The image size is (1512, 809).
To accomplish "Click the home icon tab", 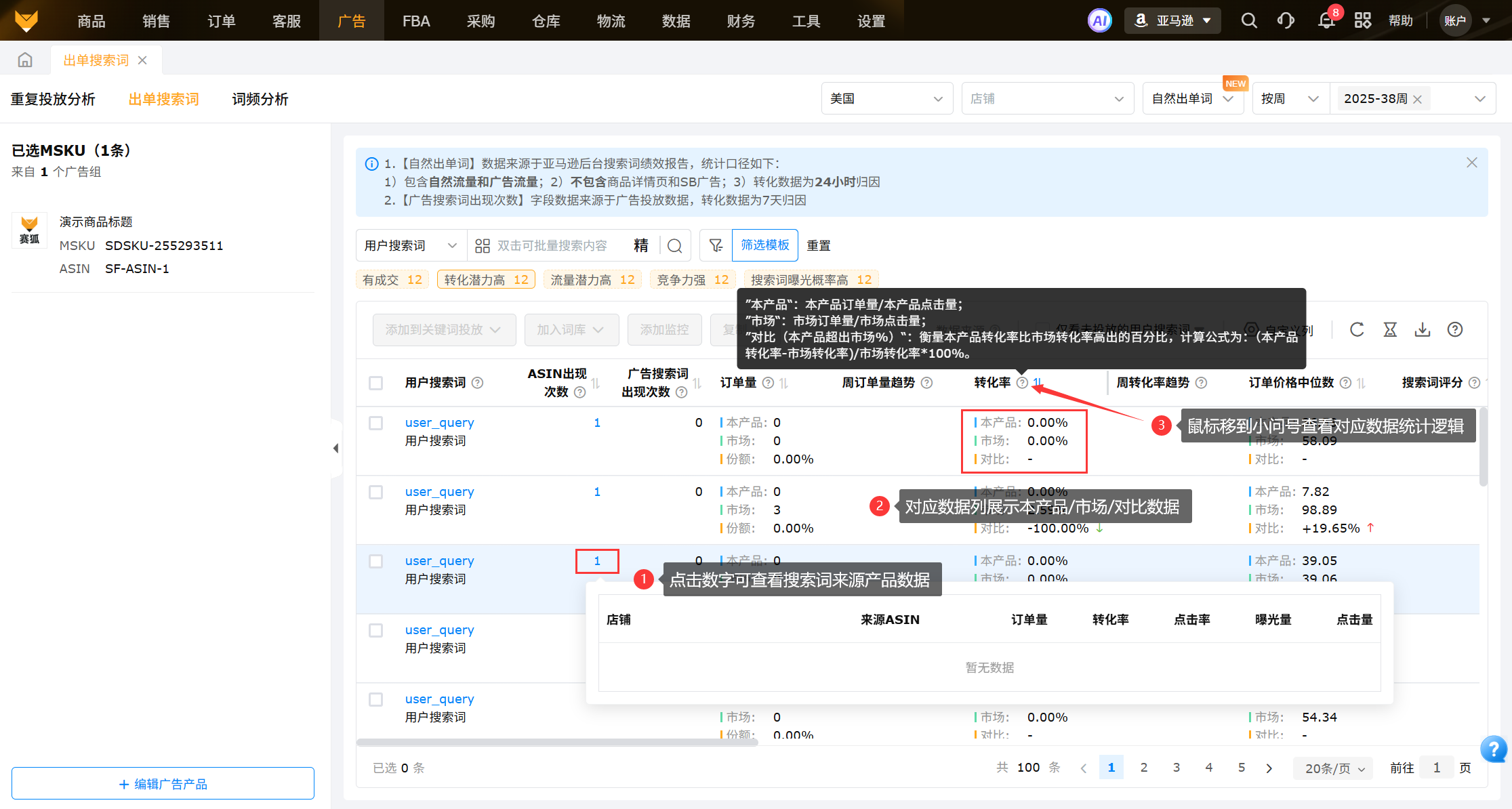I will [x=25, y=60].
